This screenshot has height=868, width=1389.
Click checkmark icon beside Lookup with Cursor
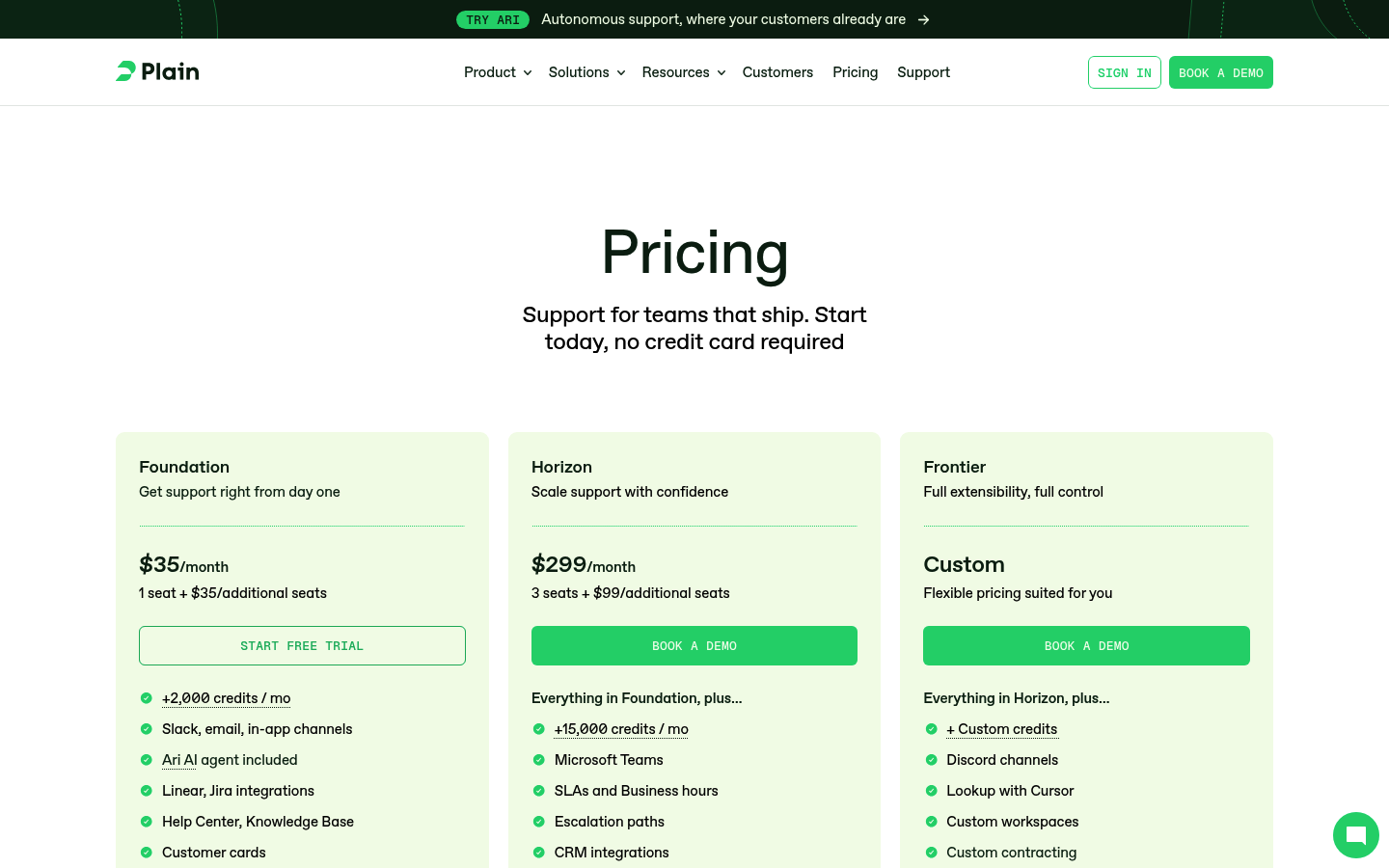931,791
